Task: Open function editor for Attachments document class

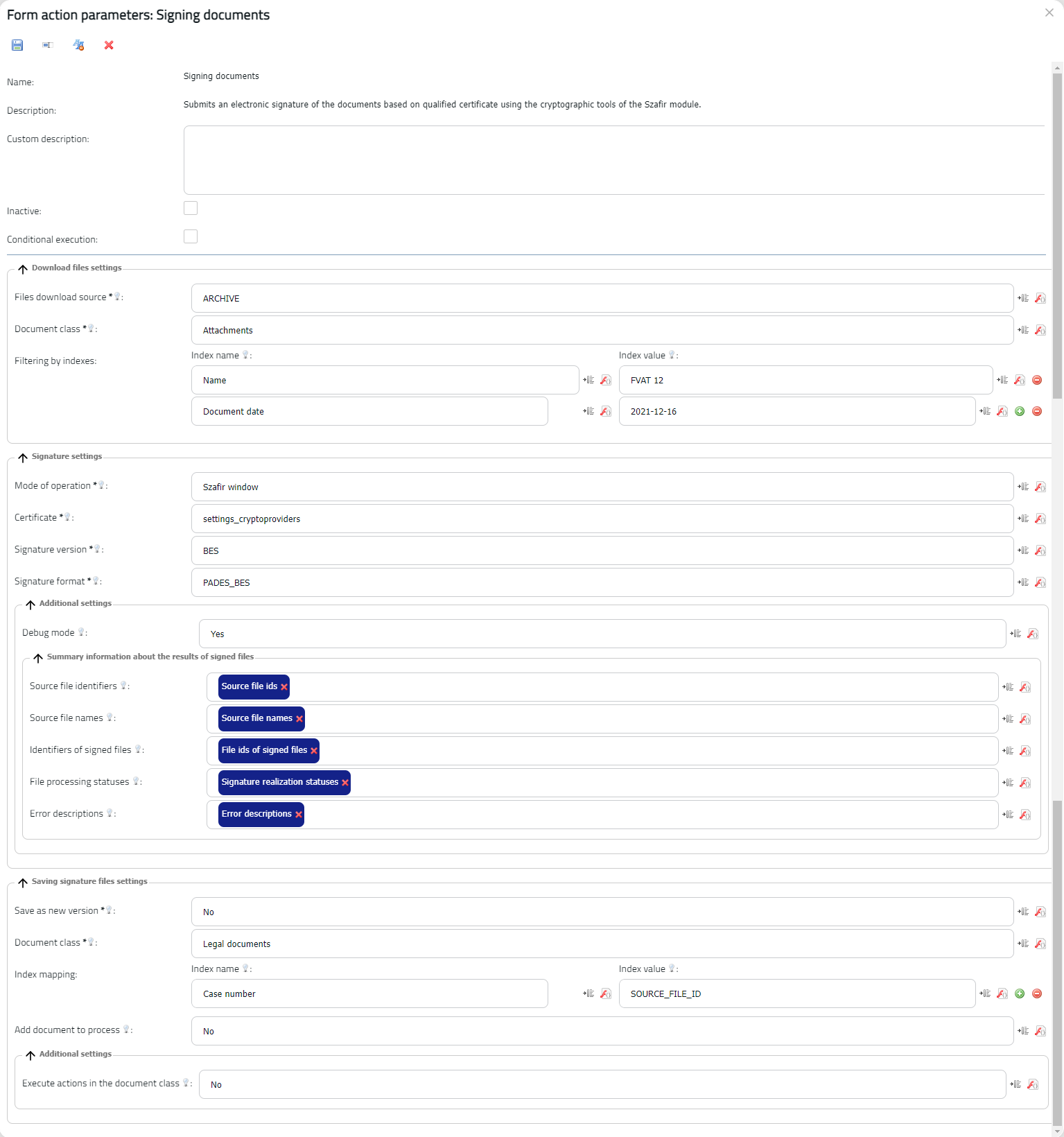Action: point(1040,330)
